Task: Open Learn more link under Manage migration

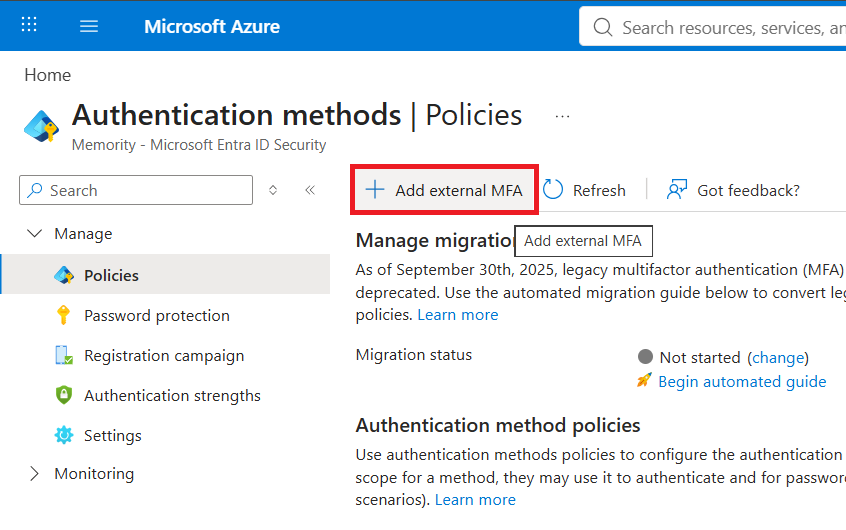Action: 458,315
